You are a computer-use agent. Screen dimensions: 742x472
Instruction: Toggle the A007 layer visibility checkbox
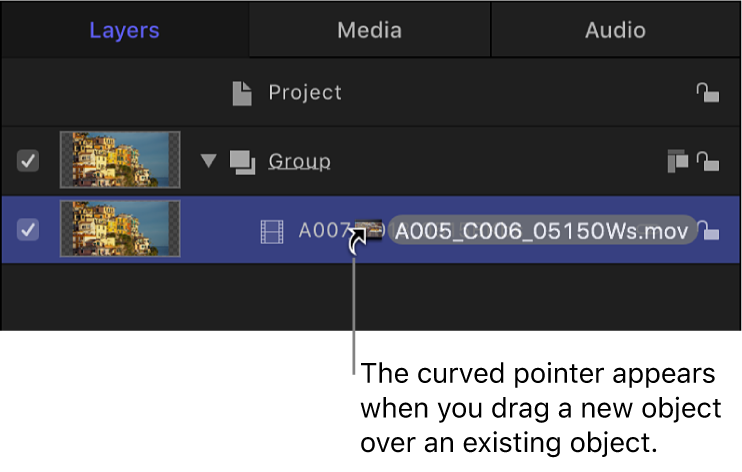29,230
